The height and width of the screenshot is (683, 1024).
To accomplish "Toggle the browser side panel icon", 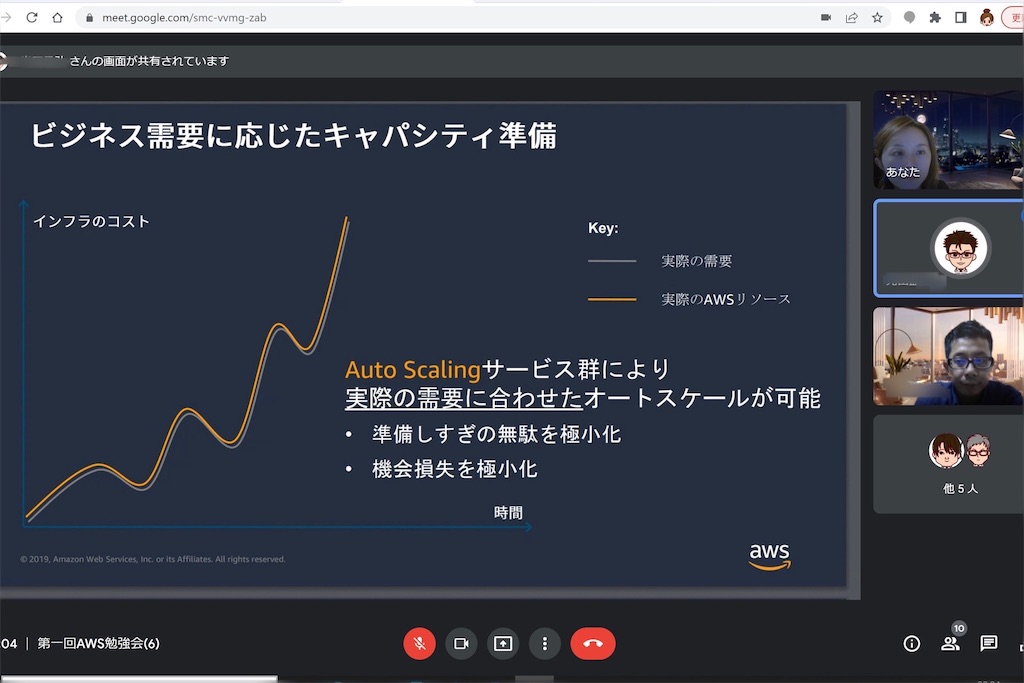I will coord(961,18).
